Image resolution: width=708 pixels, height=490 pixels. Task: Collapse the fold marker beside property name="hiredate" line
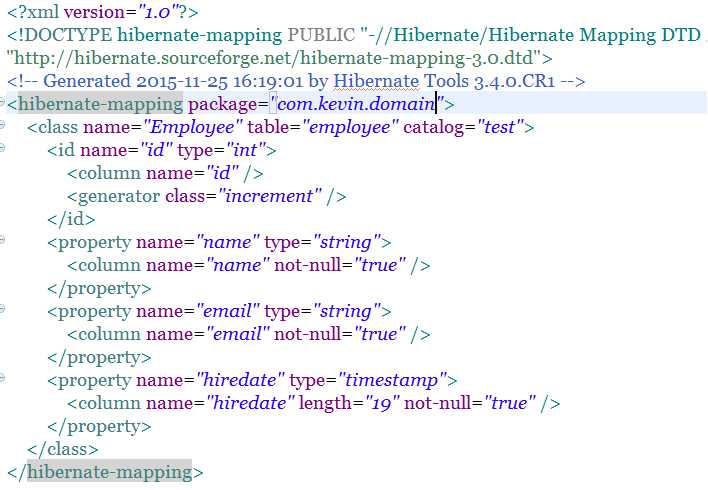(x=2, y=378)
